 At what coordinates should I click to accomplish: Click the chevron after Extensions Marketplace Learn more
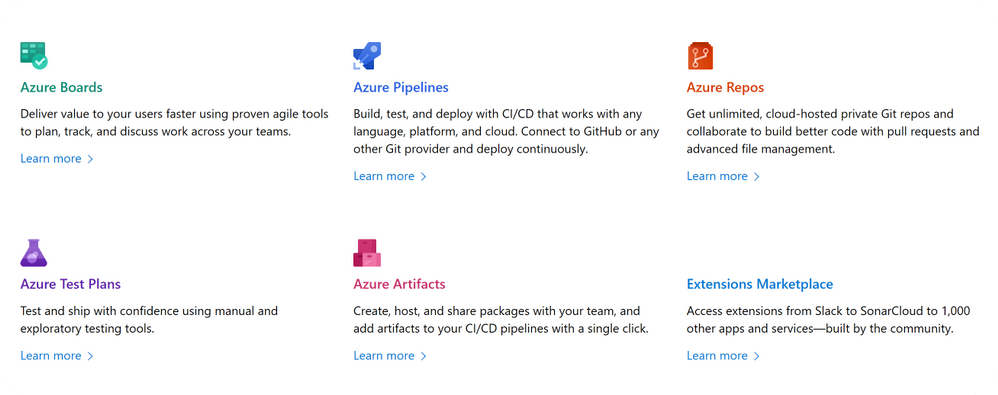tap(756, 356)
